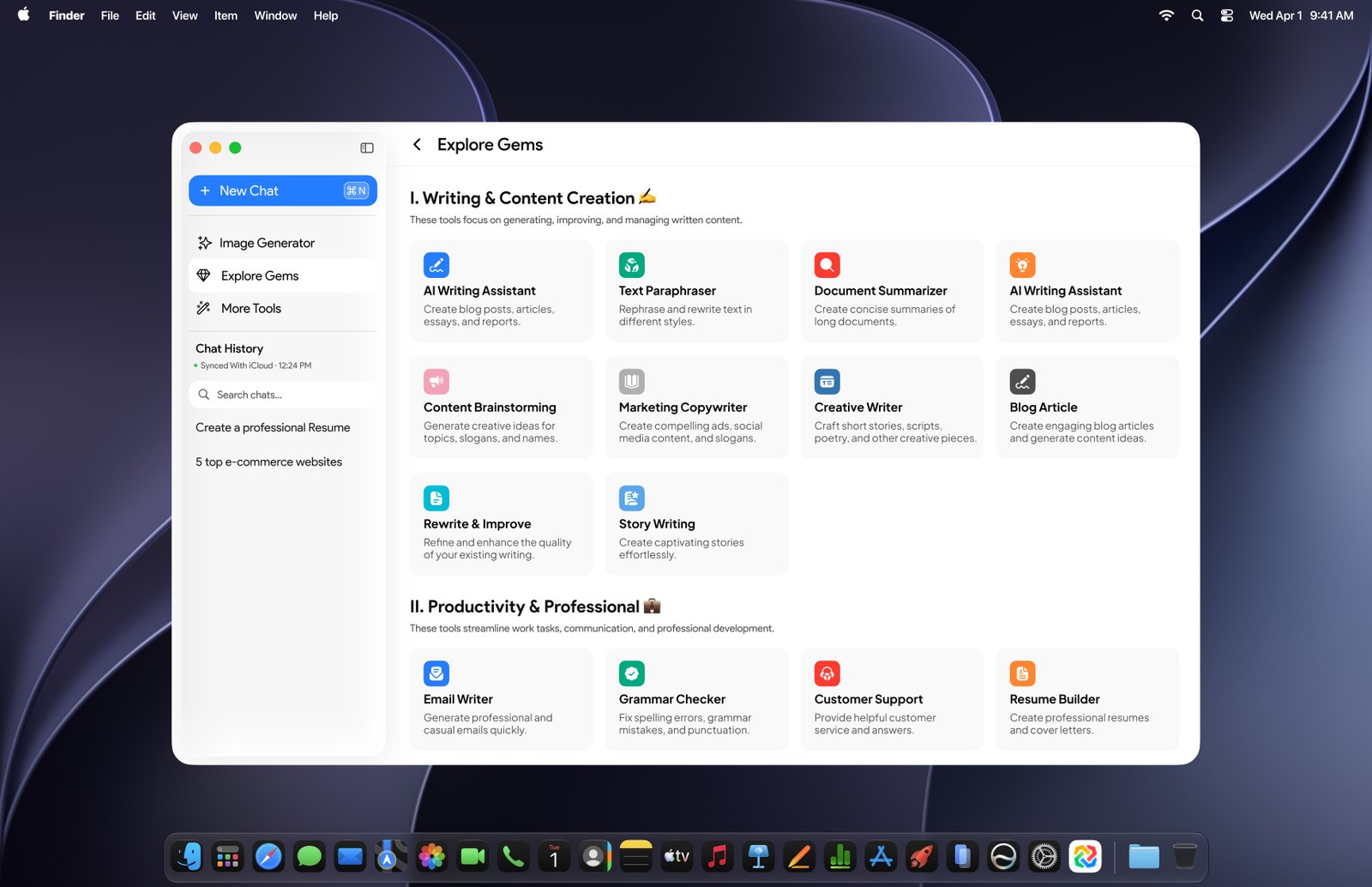The height and width of the screenshot is (887, 1372).
Task: Click the Creative Writer blue icon
Action: pos(827,382)
